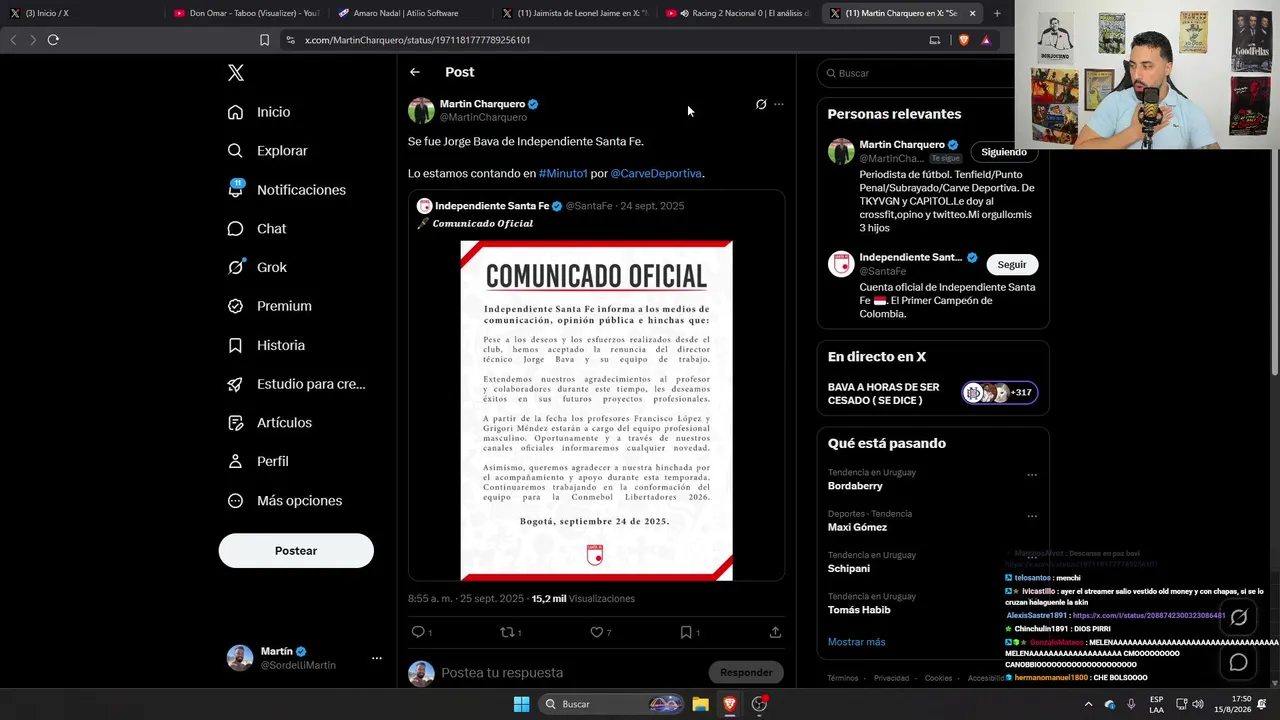Image resolution: width=1280 pixels, height=720 pixels.
Task: Click Mostrar más under trends
Action: (856, 642)
